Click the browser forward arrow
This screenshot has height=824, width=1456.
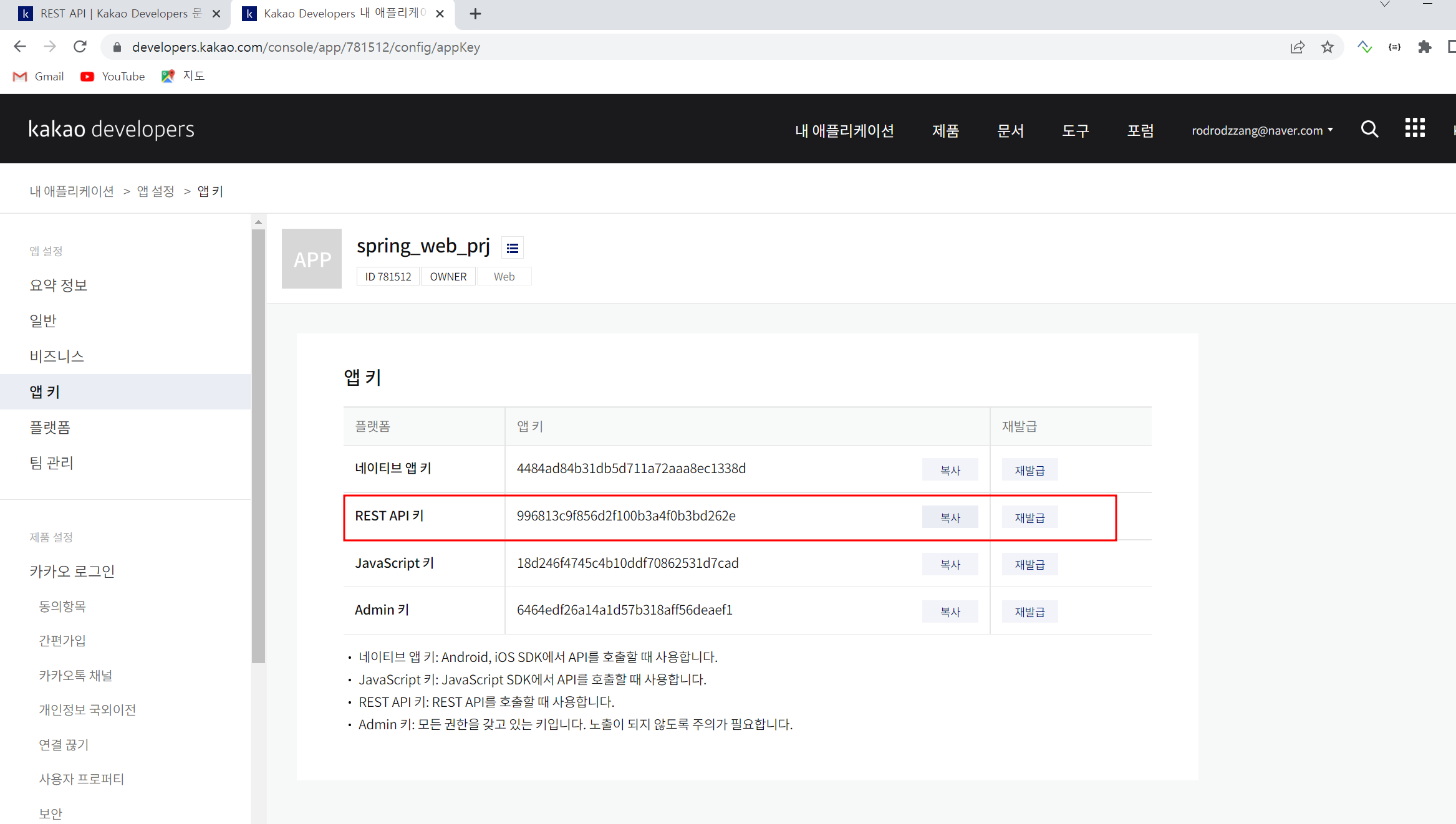click(x=50, y=47)
